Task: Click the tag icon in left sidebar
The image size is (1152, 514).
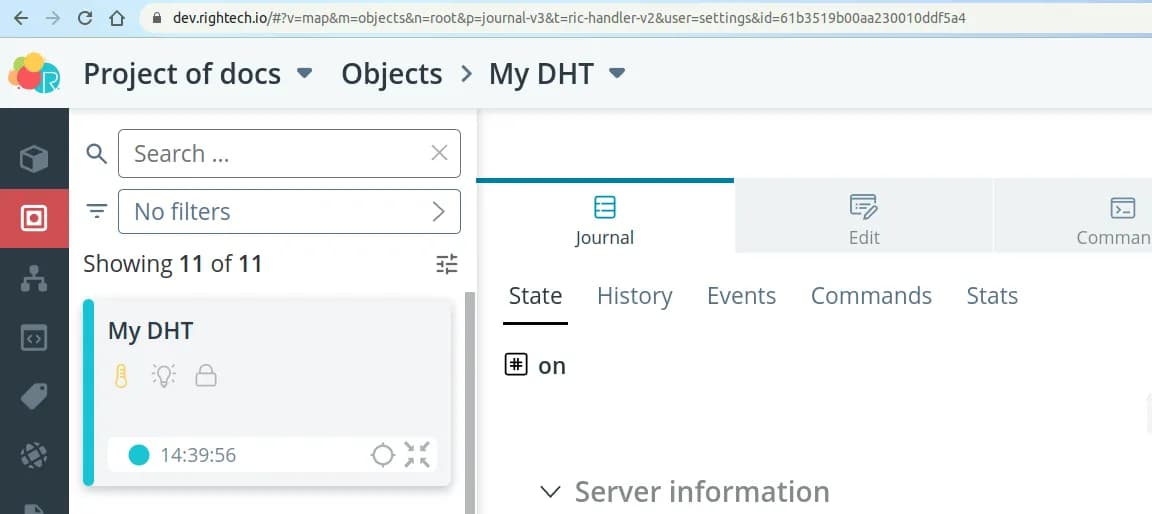Action: (x=34, y=396)
